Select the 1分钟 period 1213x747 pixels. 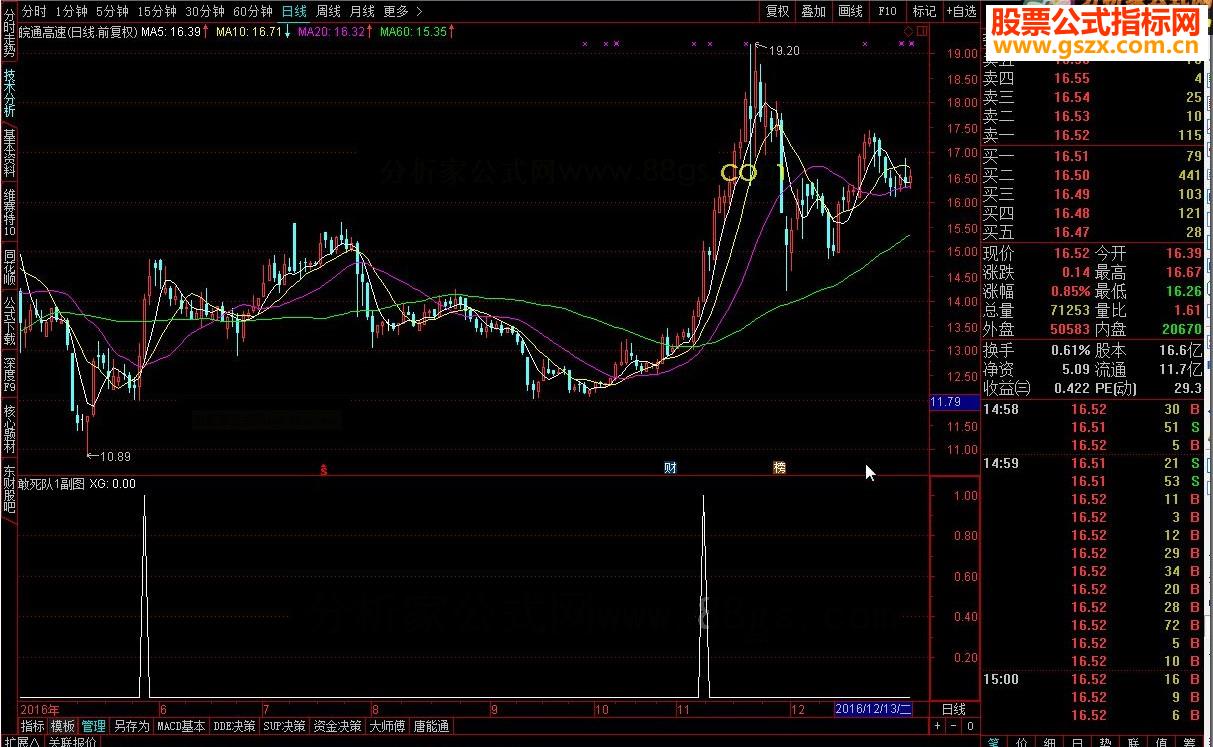tap(71, 11)
